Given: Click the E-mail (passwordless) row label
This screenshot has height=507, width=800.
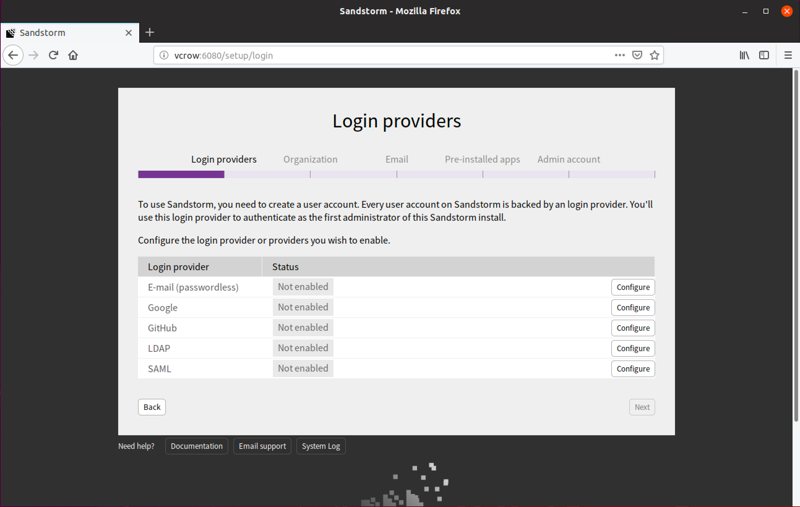Looking at the screenshot, I should click(x=193, y=287).
